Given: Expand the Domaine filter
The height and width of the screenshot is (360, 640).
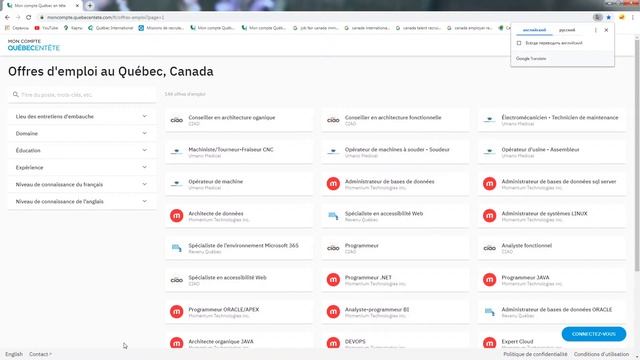Looking at the screenshot, I should pos(82,133).
